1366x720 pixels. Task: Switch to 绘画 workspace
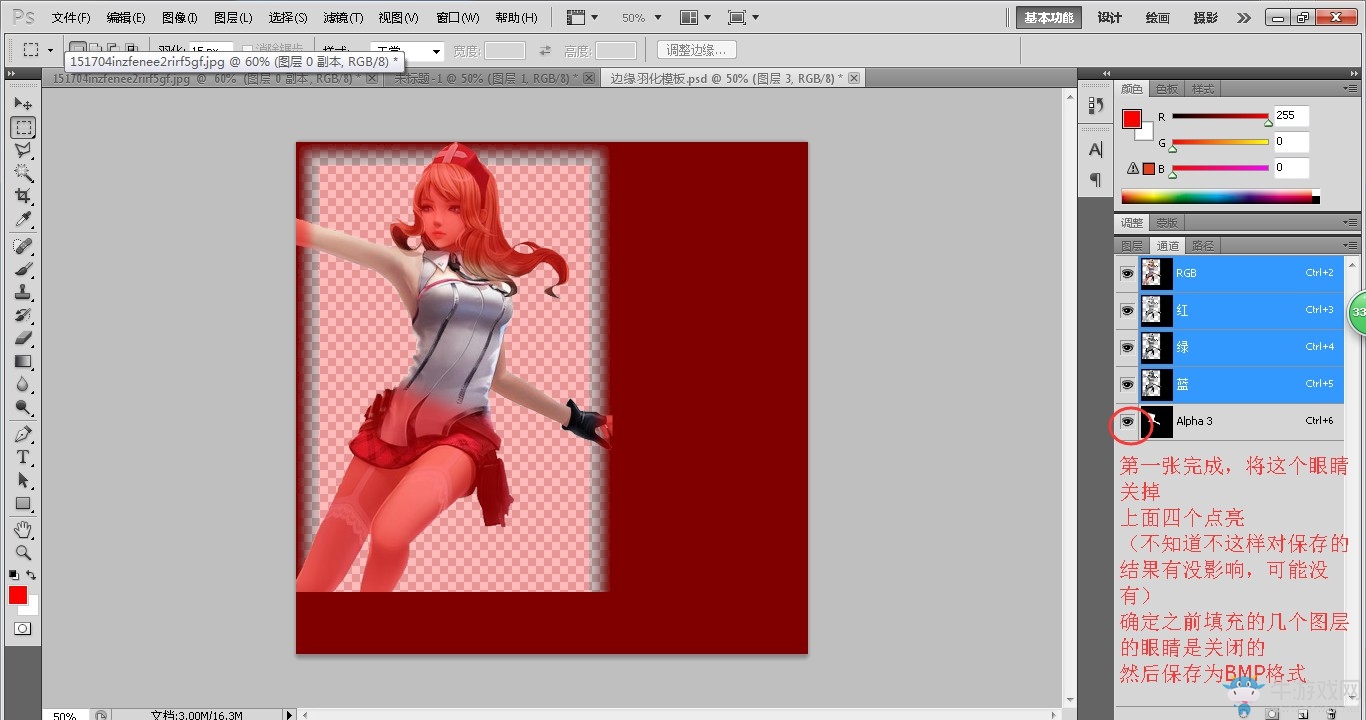pyautogui.click(x=1158, y=18)
